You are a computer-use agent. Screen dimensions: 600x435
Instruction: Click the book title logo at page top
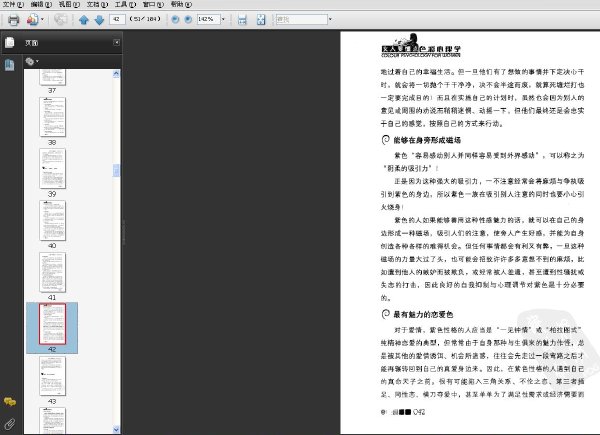pyautogui.click(x=421, y=46)
